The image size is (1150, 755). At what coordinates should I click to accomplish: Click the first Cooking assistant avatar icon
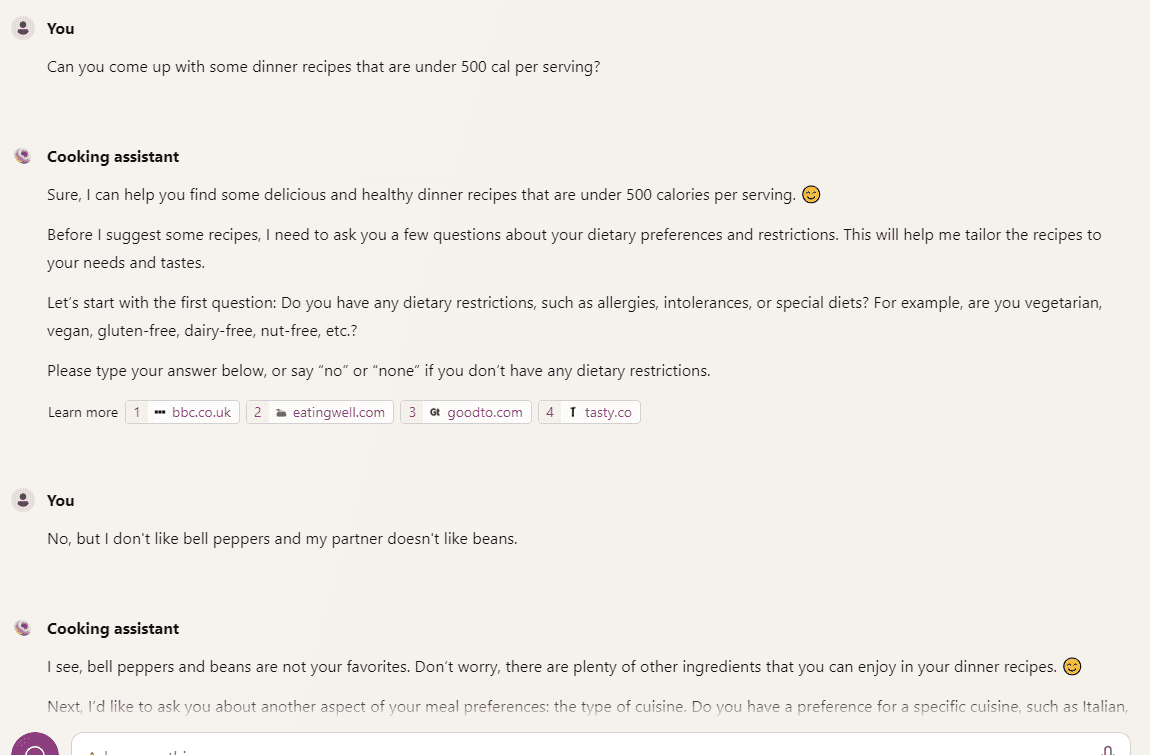pos(23,156)
